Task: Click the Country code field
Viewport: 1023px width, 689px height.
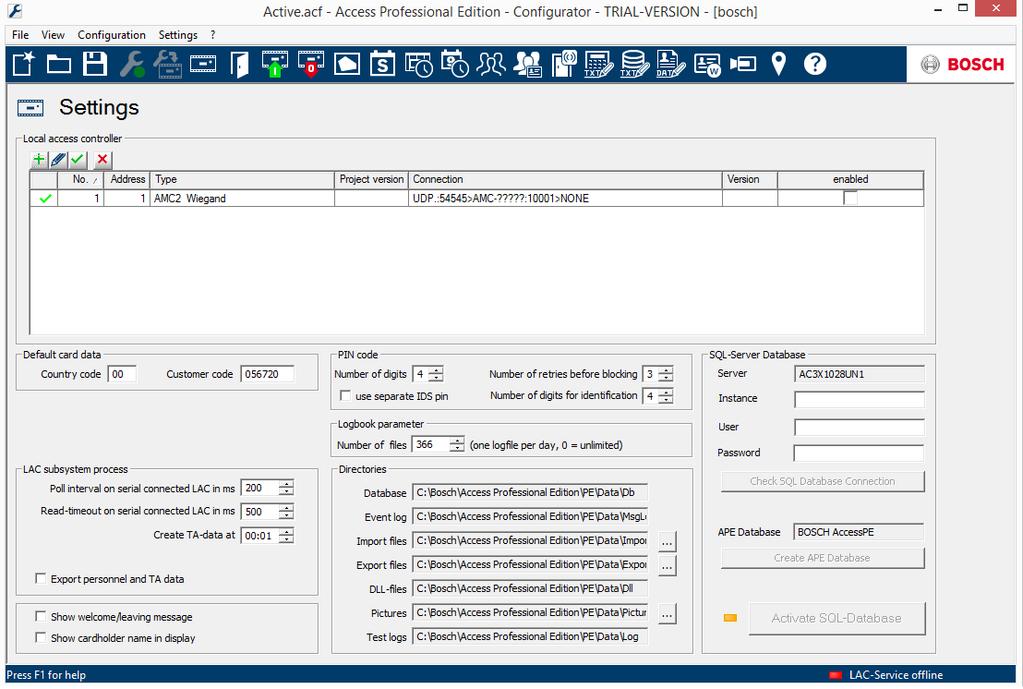Action: (122, 374)
